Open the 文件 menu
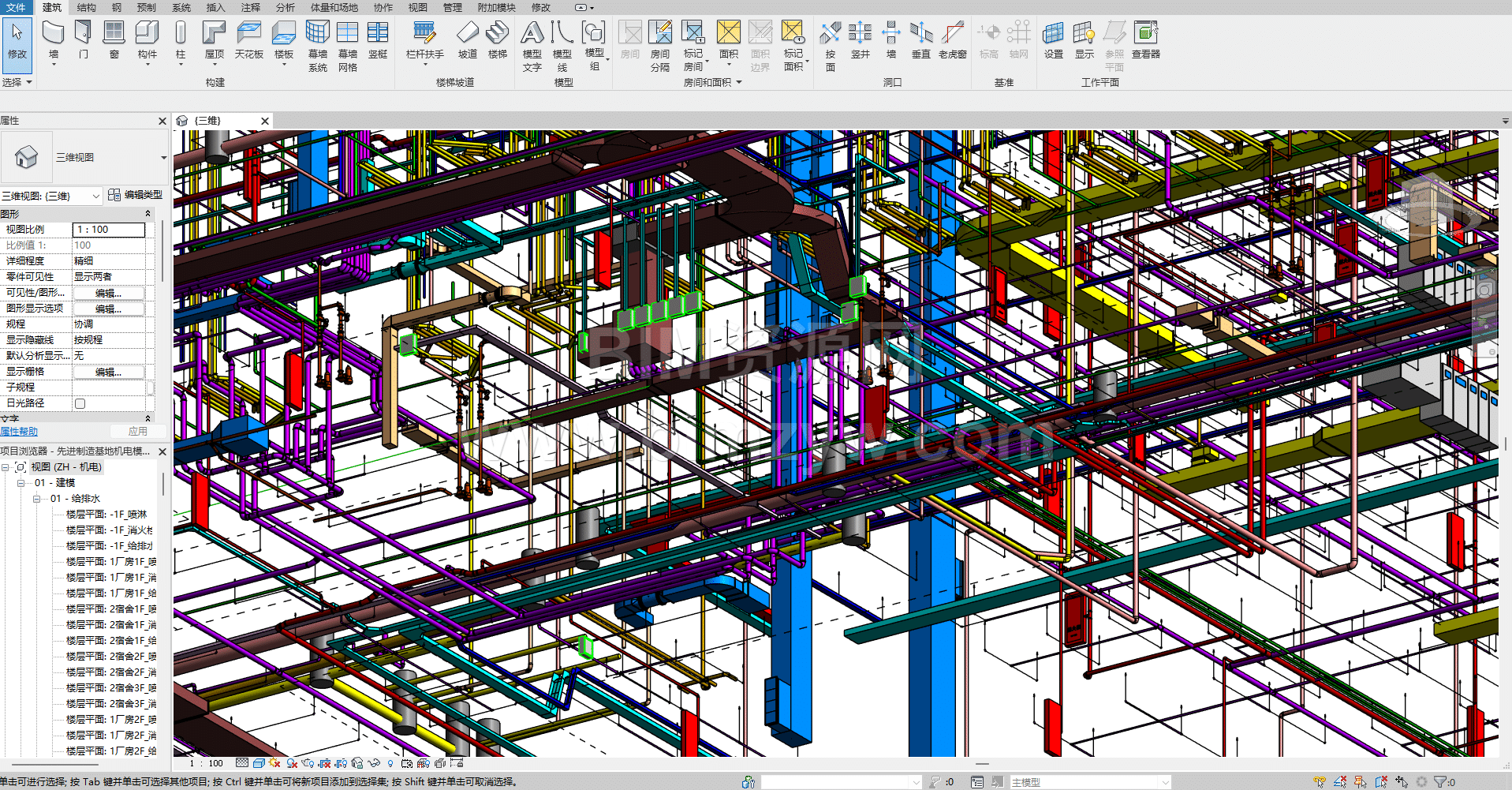The height and width of the screenshot is (790, 1512). point(16,7)
